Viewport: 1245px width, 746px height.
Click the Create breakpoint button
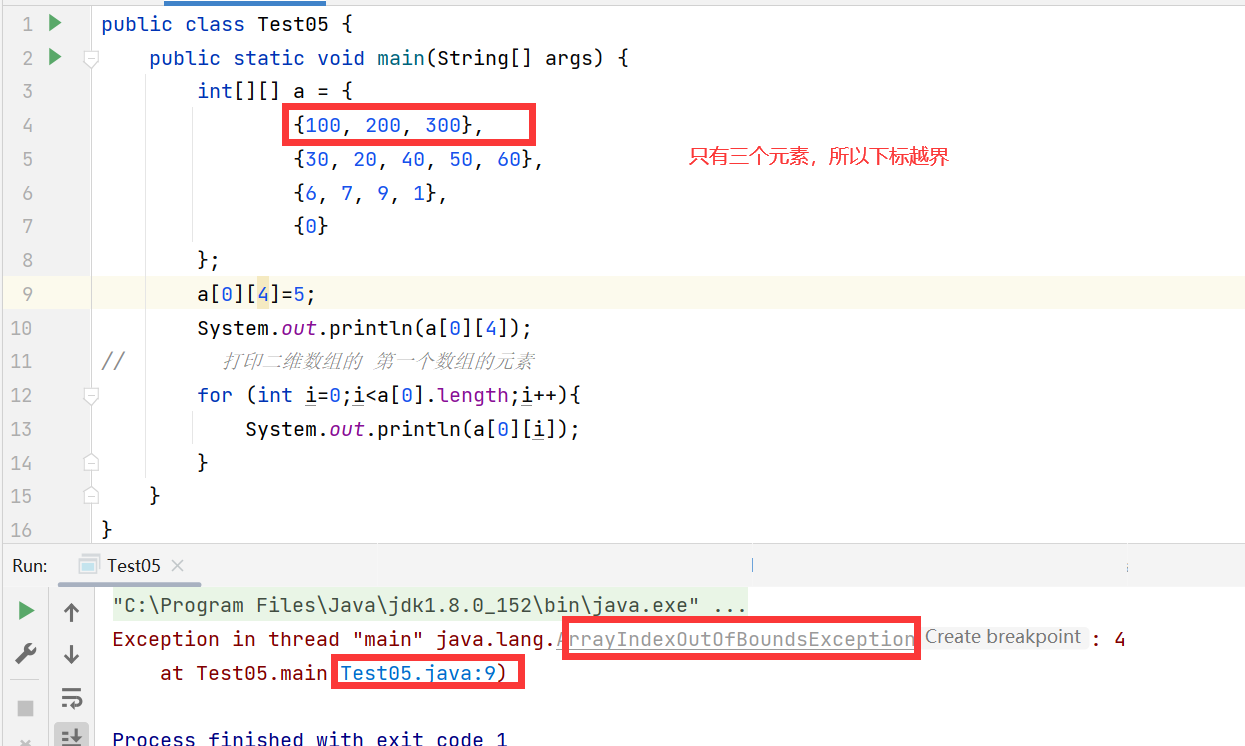(1002, 637)
